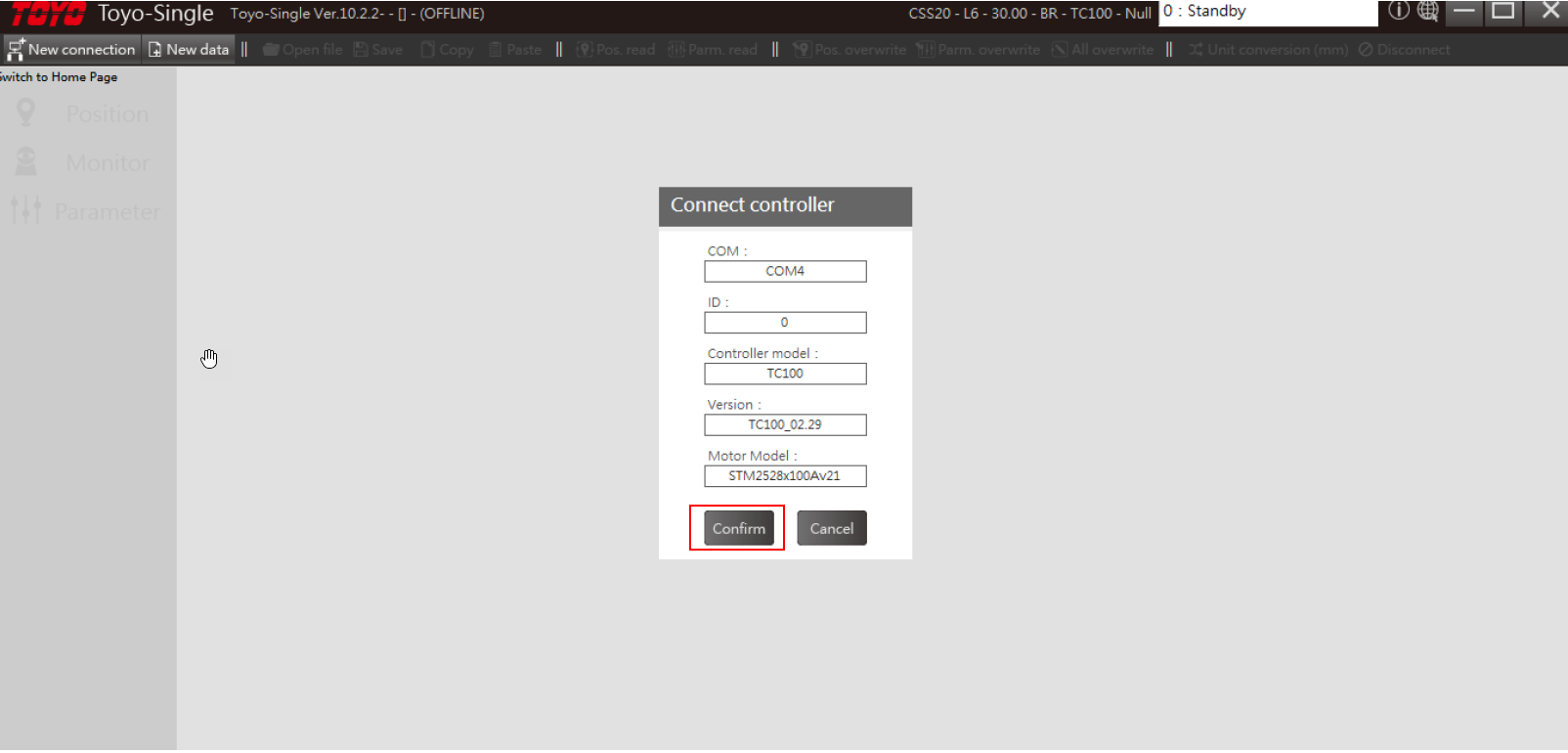The width and height of the screenshot is (1568, 753).
Task: Click the Open file folder icon
Action: click(271, 49)
